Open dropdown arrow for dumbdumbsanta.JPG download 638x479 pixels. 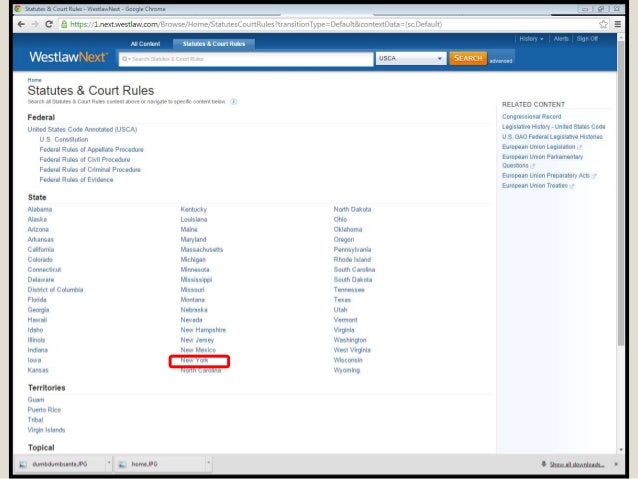[109, 463]
